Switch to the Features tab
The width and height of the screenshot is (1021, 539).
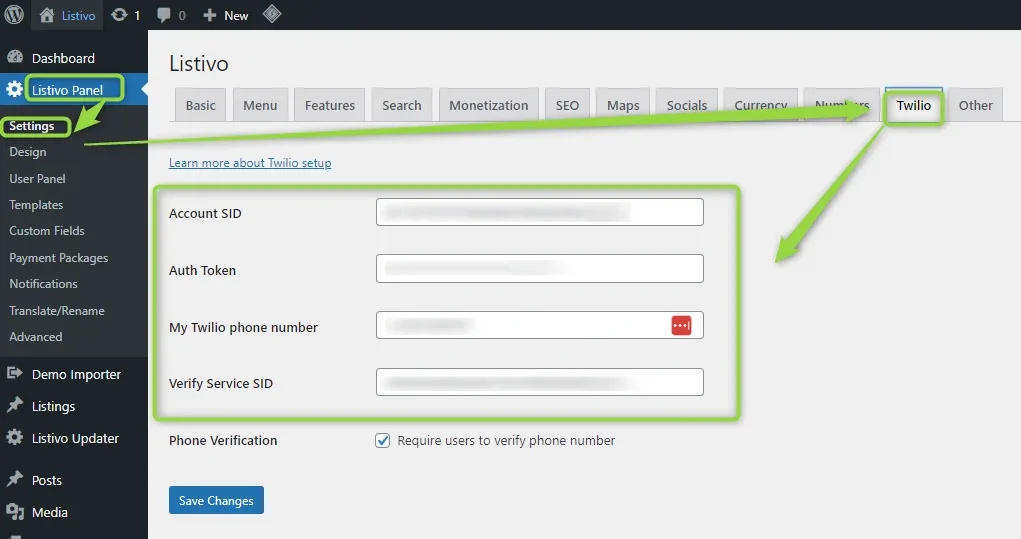(x=329, y=105)
